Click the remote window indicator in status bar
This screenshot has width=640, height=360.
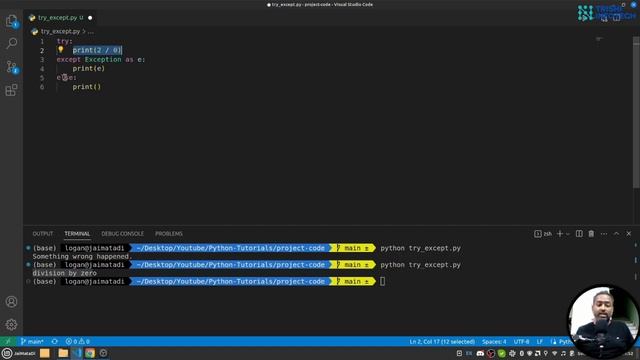tap(8, 341)
